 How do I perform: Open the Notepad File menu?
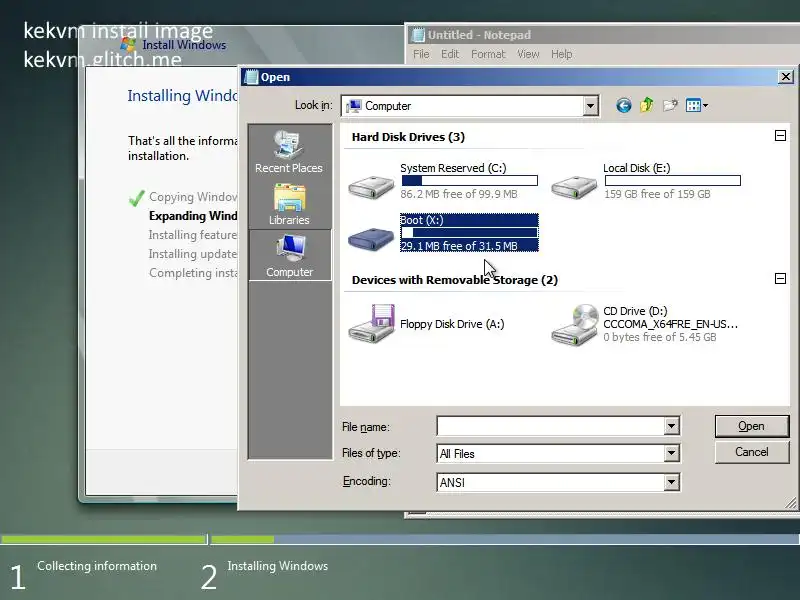[x=421, y=54]
